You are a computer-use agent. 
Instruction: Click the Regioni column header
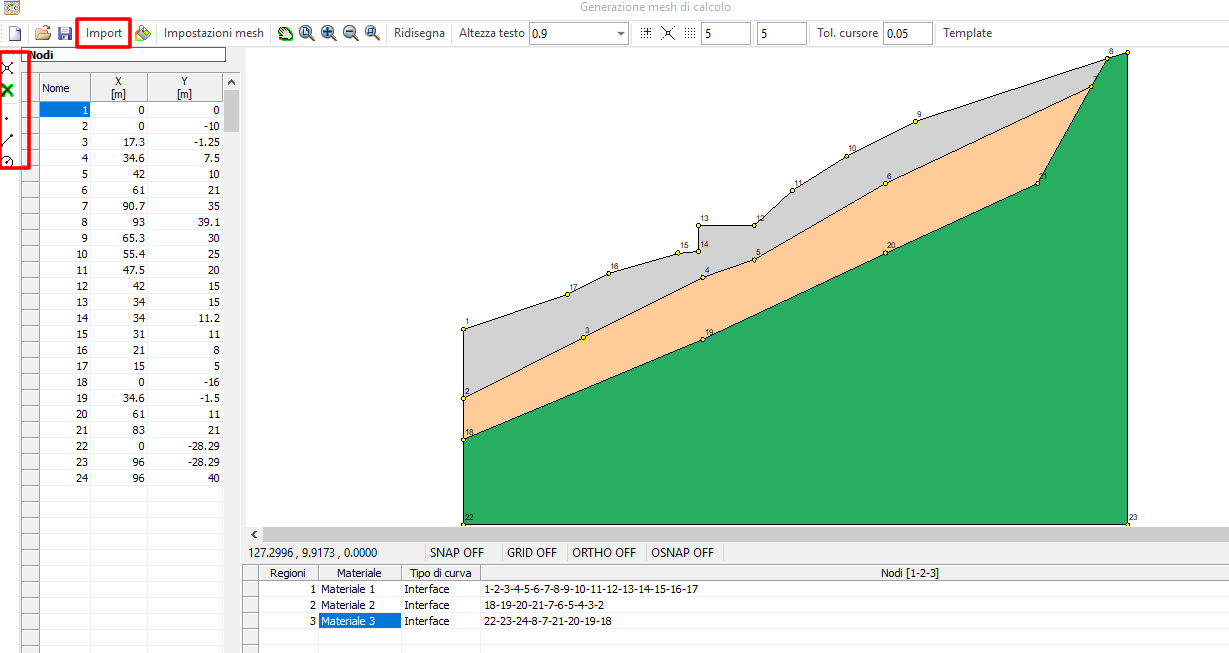click(x=288, y=573)
